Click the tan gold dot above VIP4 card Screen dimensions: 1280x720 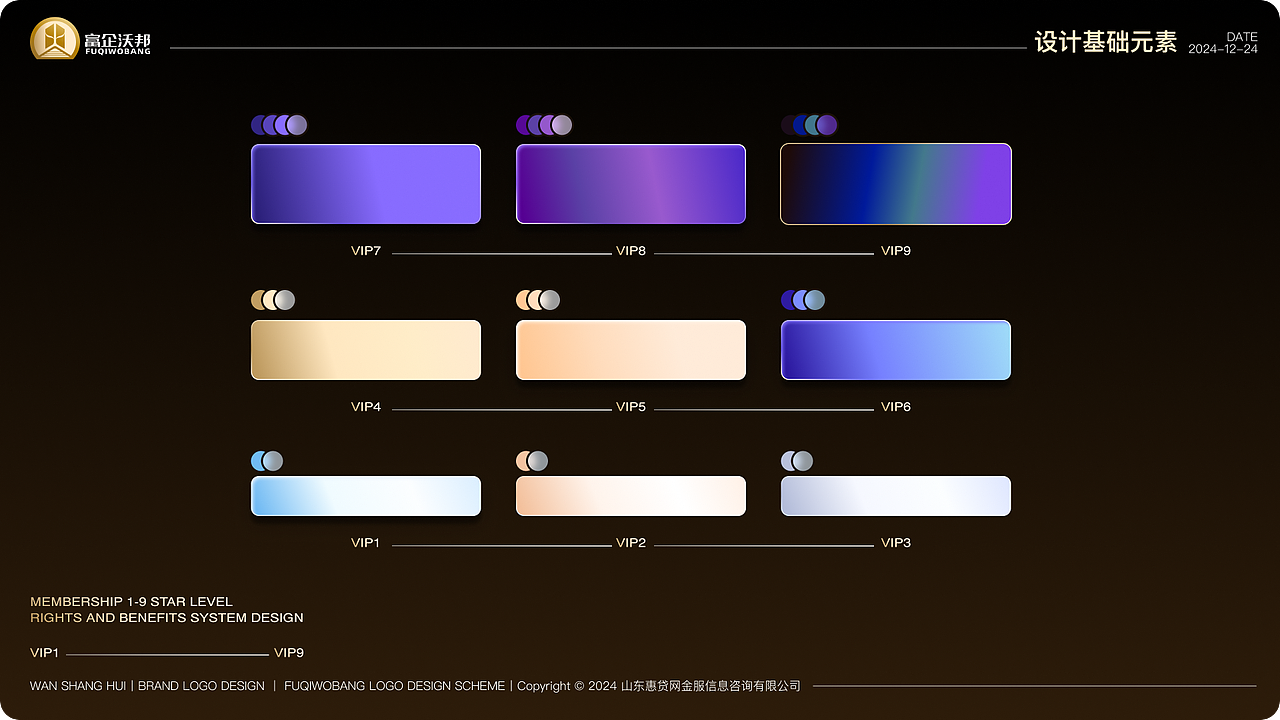click(x=258, y=300)
